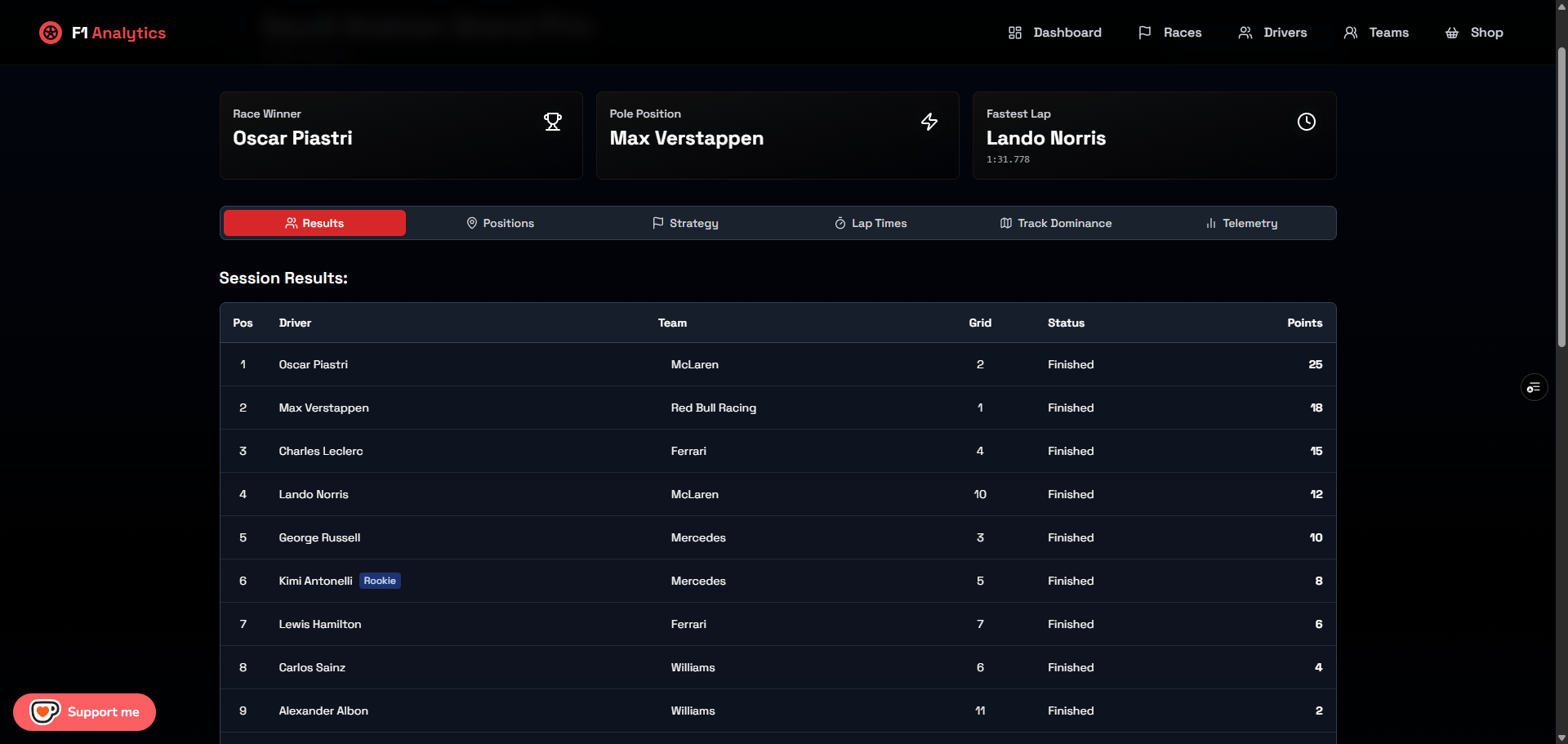Click the Status column header
The image size is (1568, 744).
pyautogui.click(x=1066, y=323)
